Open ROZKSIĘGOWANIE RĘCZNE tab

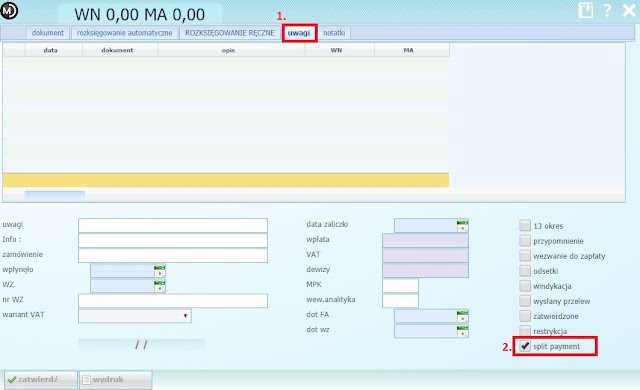point(230,33)
